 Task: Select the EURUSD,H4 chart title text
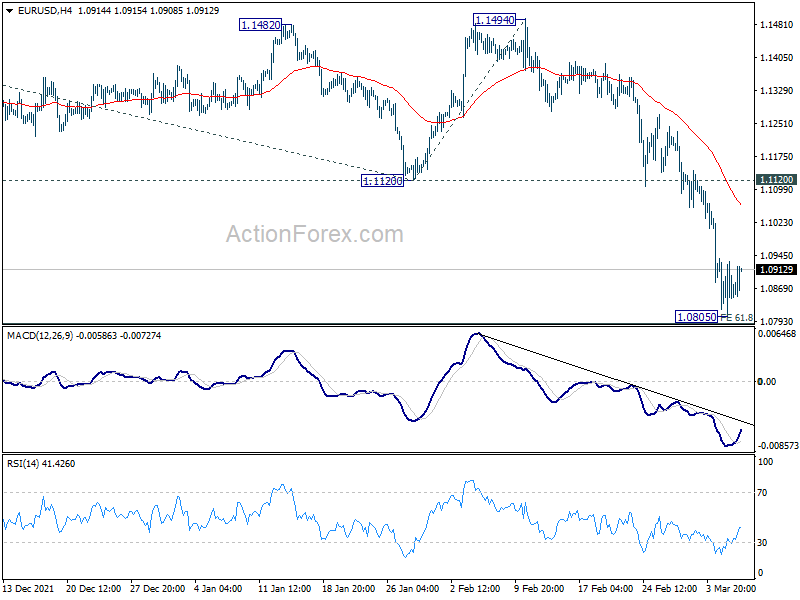(x=45, y=11)
